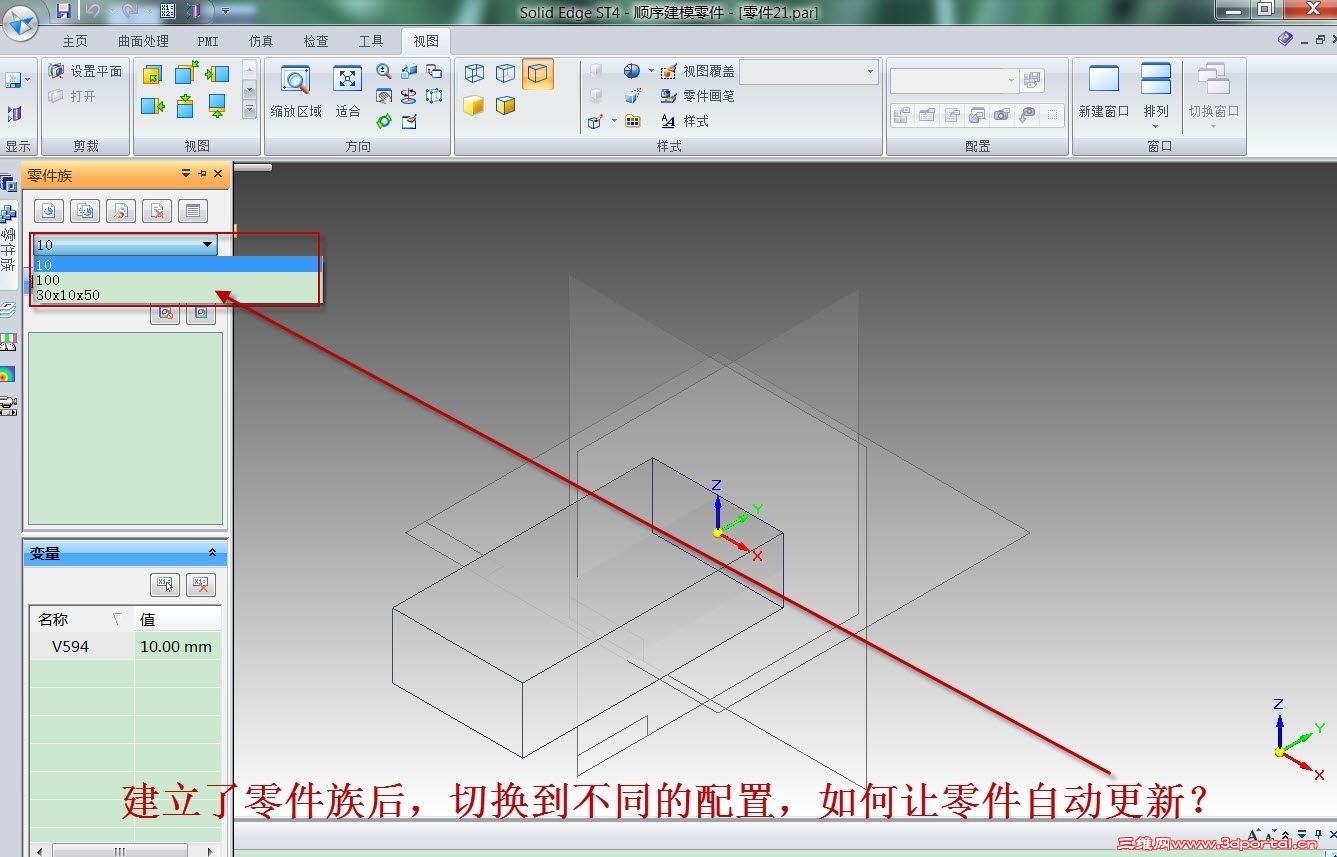Open the family member dropdown showing 10
The height and width of the screenshot is (857, 1337).
tap(125, 244)
